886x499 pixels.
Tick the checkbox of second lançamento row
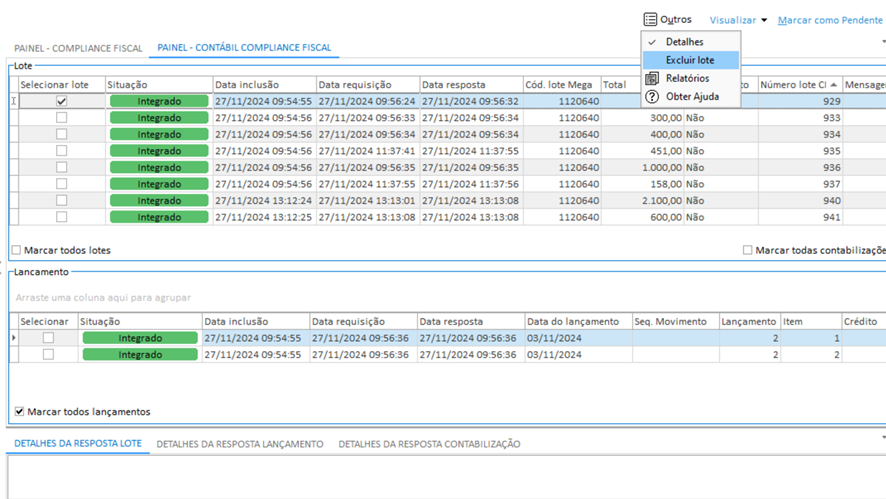point(48,354)
